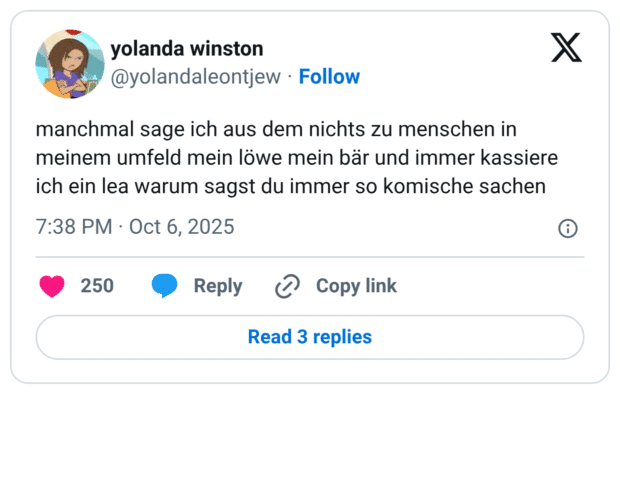Click the display name yolanda winston

(187, 49)
